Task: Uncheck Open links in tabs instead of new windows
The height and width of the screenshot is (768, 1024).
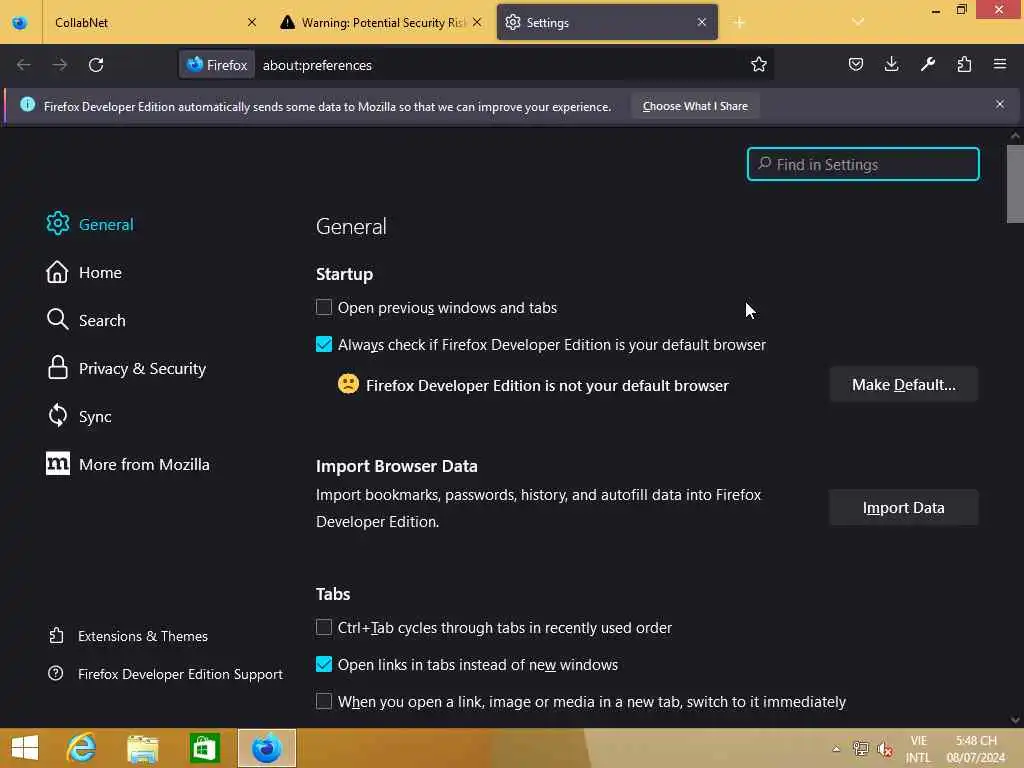Action: point(324,664)
